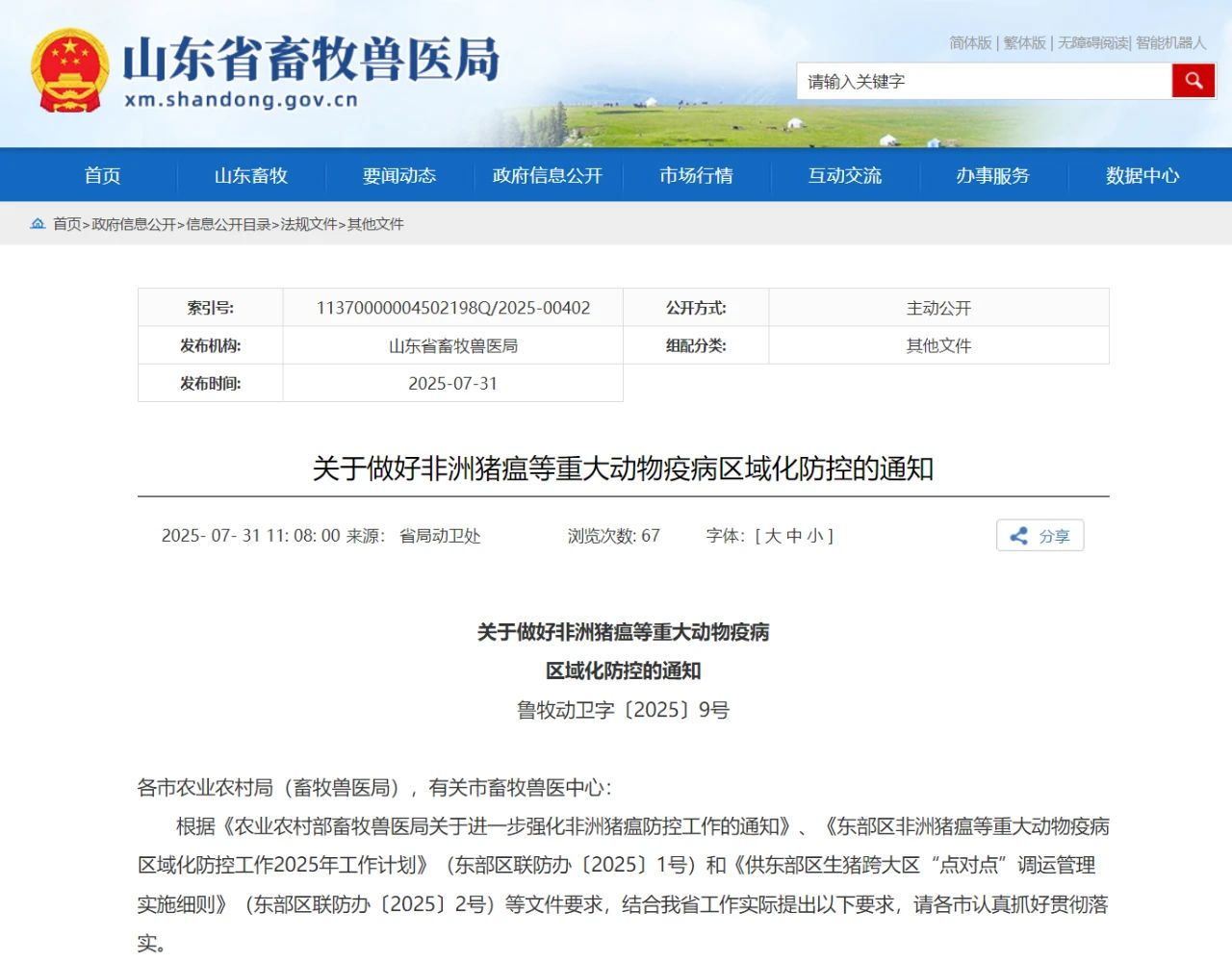Click the timestamp 2025-07-31 11:08:00

point(250,536)
